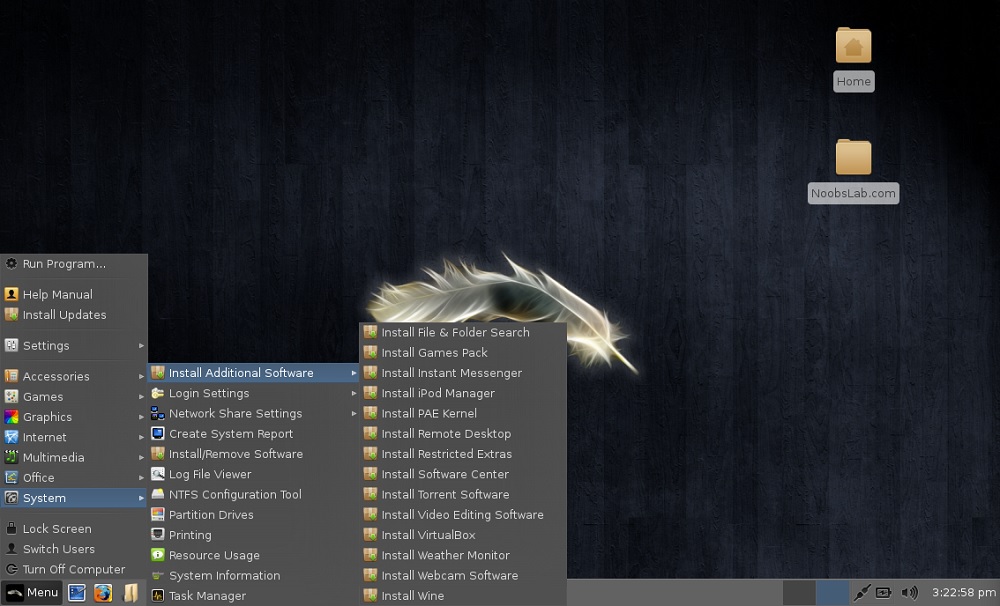Click the colorful Graphics category icon
Viewport: 1000px width, 606px height.
(11, 417)
